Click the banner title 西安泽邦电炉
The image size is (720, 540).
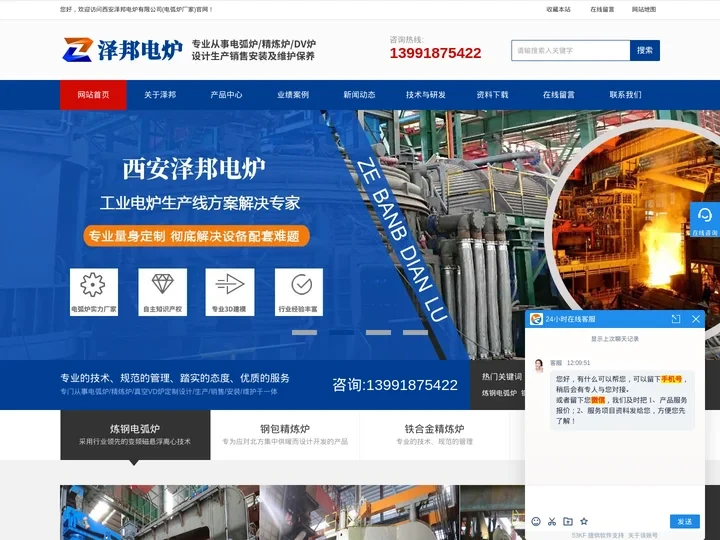(x=194, y=169)
